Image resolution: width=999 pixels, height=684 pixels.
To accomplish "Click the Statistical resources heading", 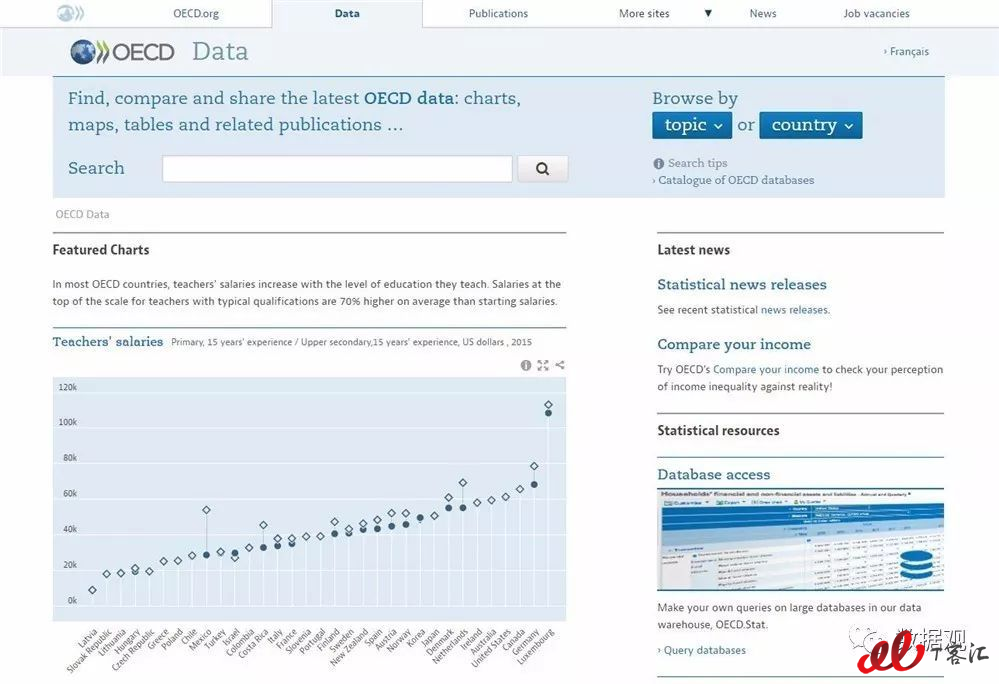I will point(718,431).
